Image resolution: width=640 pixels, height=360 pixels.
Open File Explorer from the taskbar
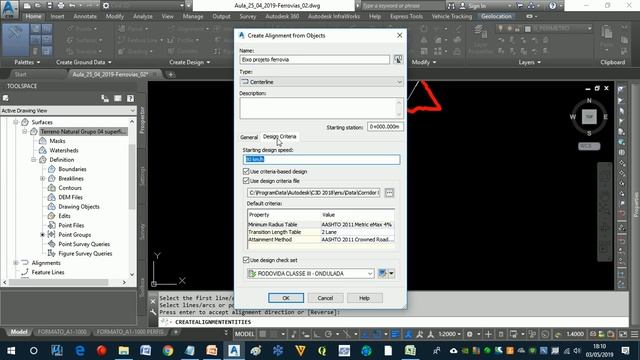click(124, 351)
